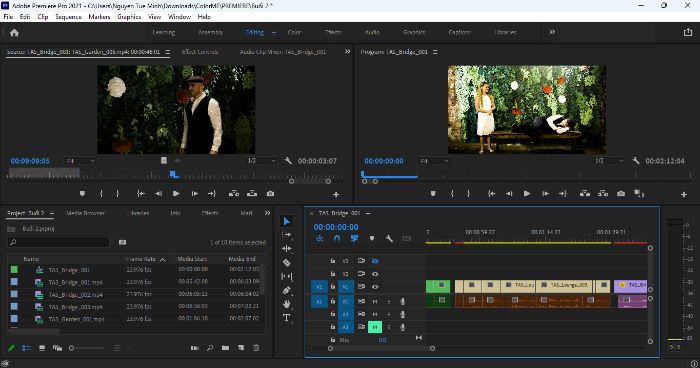Unmute track A3 with the green M

coord(375,327)
